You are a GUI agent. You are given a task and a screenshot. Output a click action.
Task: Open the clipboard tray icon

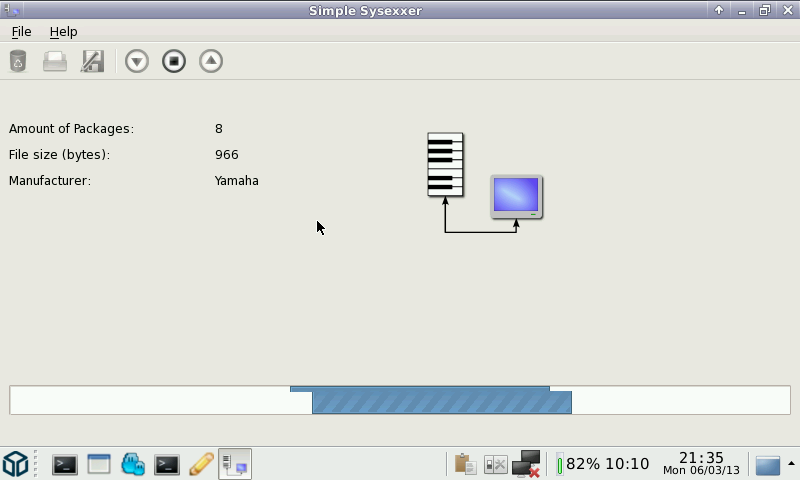465,464
